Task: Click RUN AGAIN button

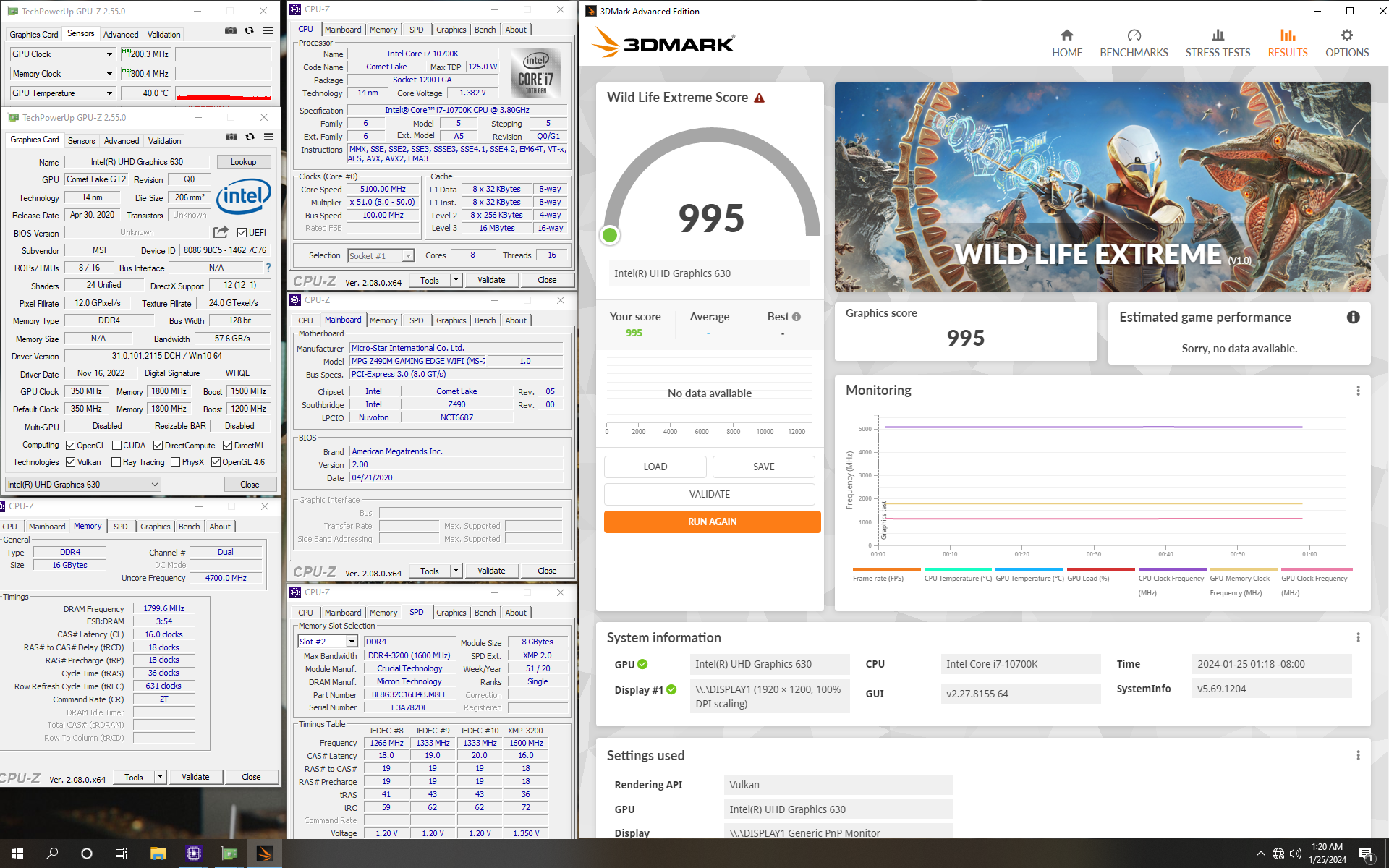Action: (x=712, y=522)
